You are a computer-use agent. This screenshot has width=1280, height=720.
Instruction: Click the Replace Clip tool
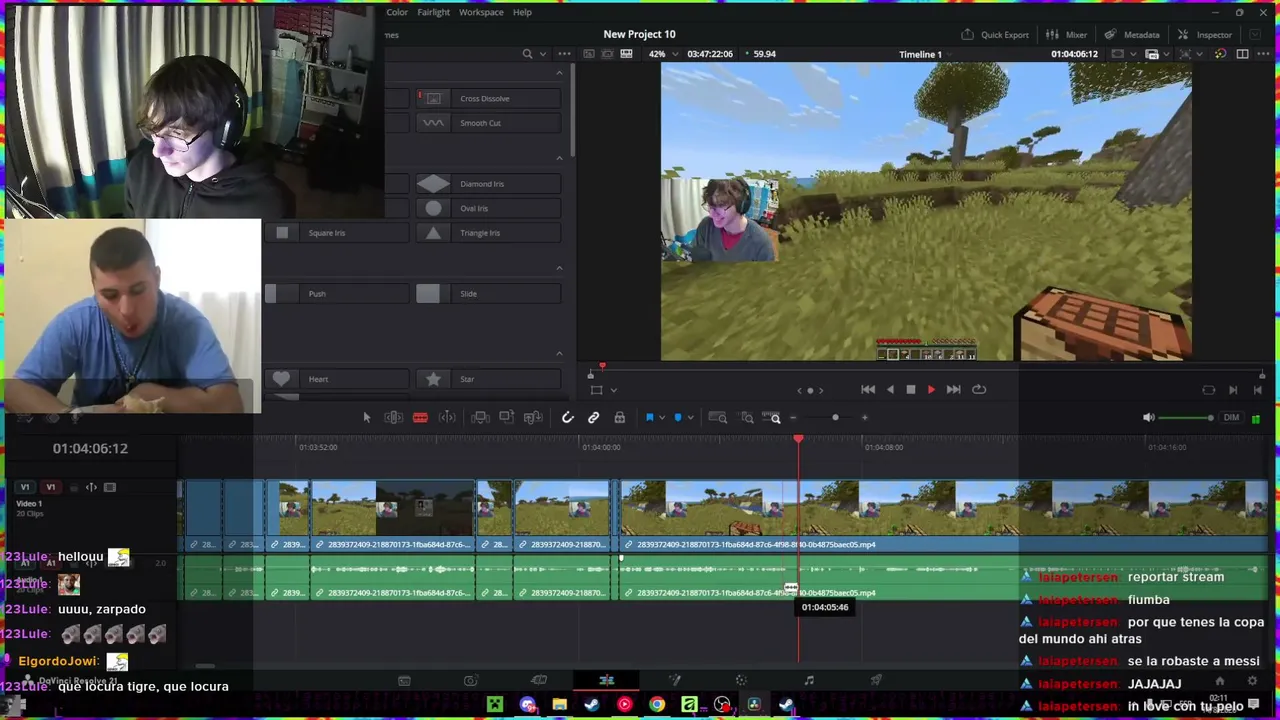pos(533,418)
